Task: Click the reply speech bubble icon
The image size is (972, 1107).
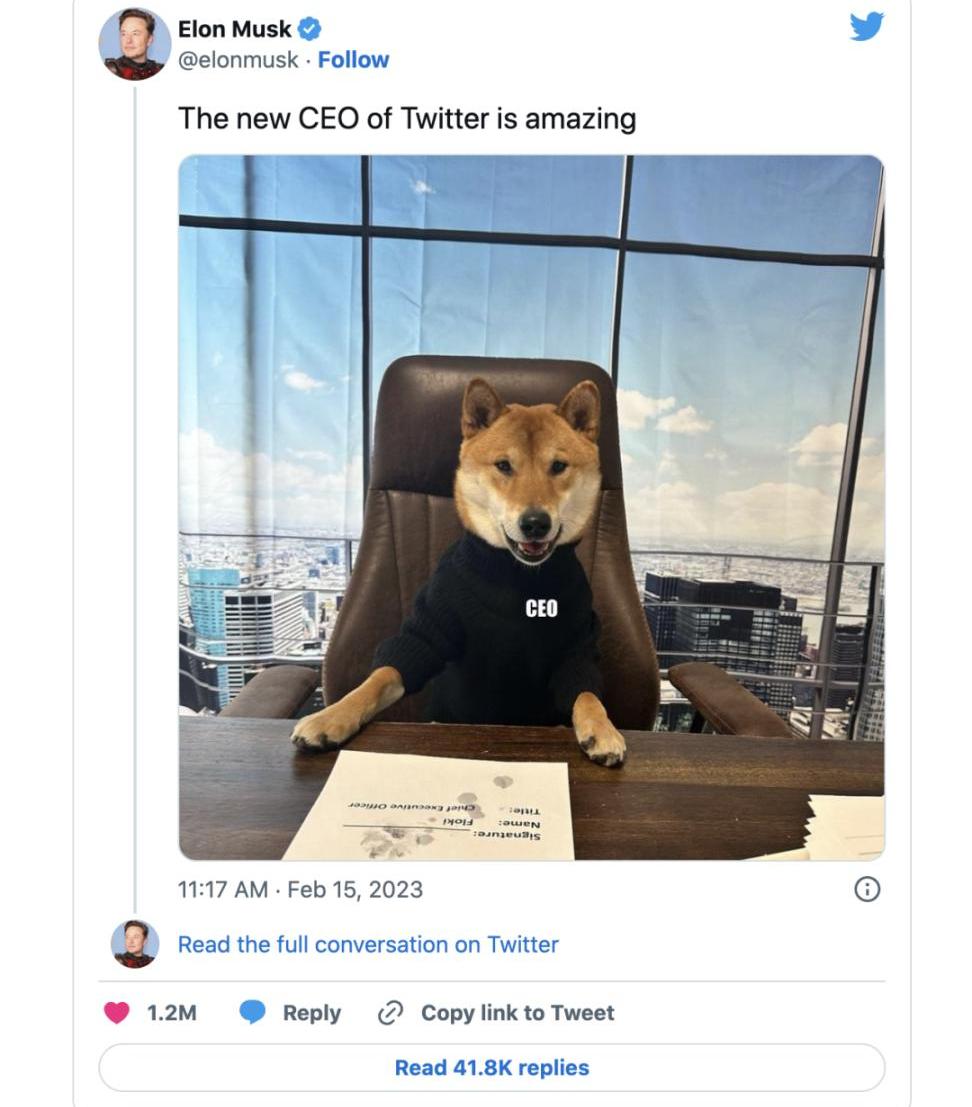Action: (x=253, y=1013)
